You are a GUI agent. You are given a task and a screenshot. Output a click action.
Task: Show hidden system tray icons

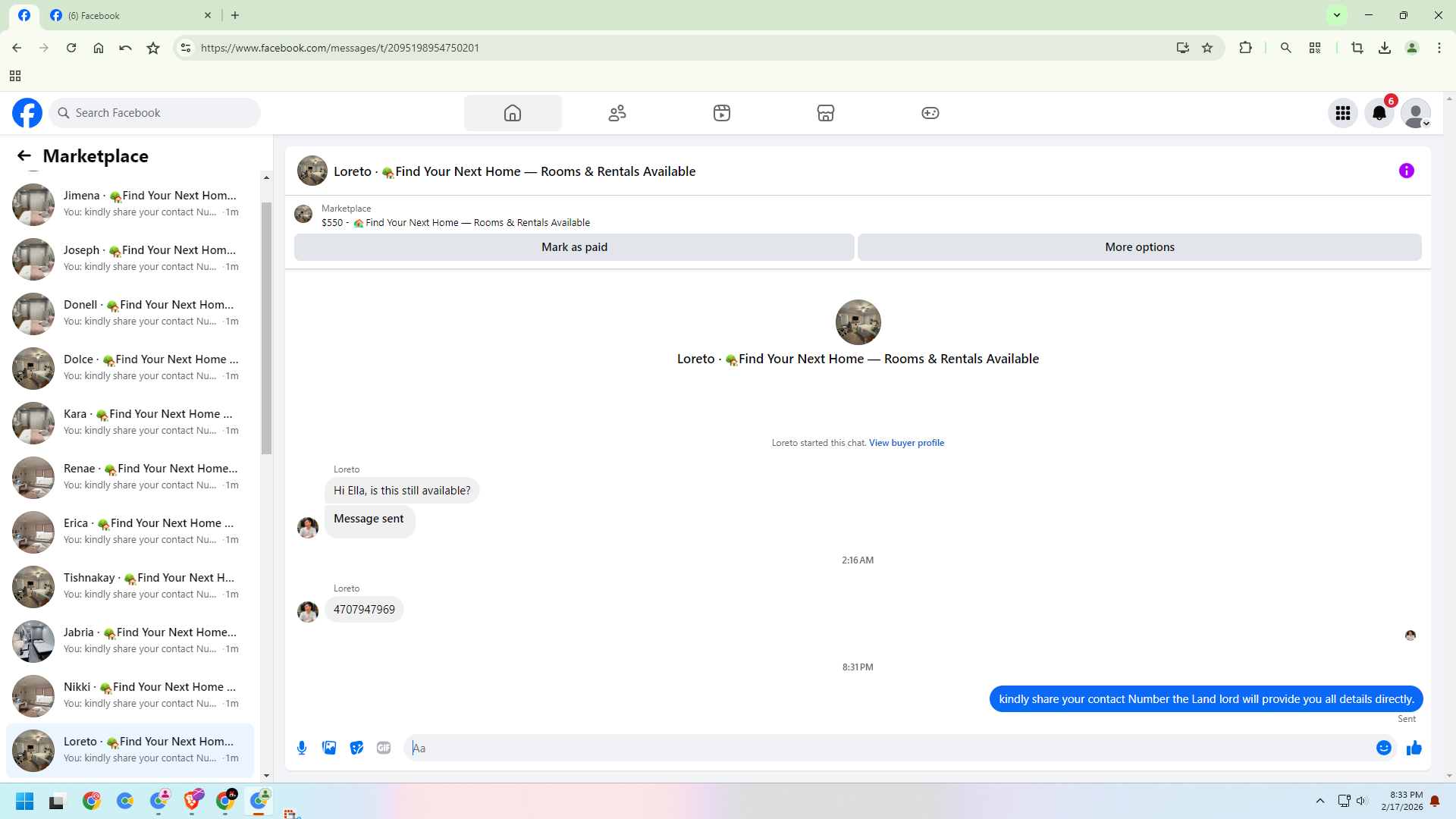coord(1319,801)
